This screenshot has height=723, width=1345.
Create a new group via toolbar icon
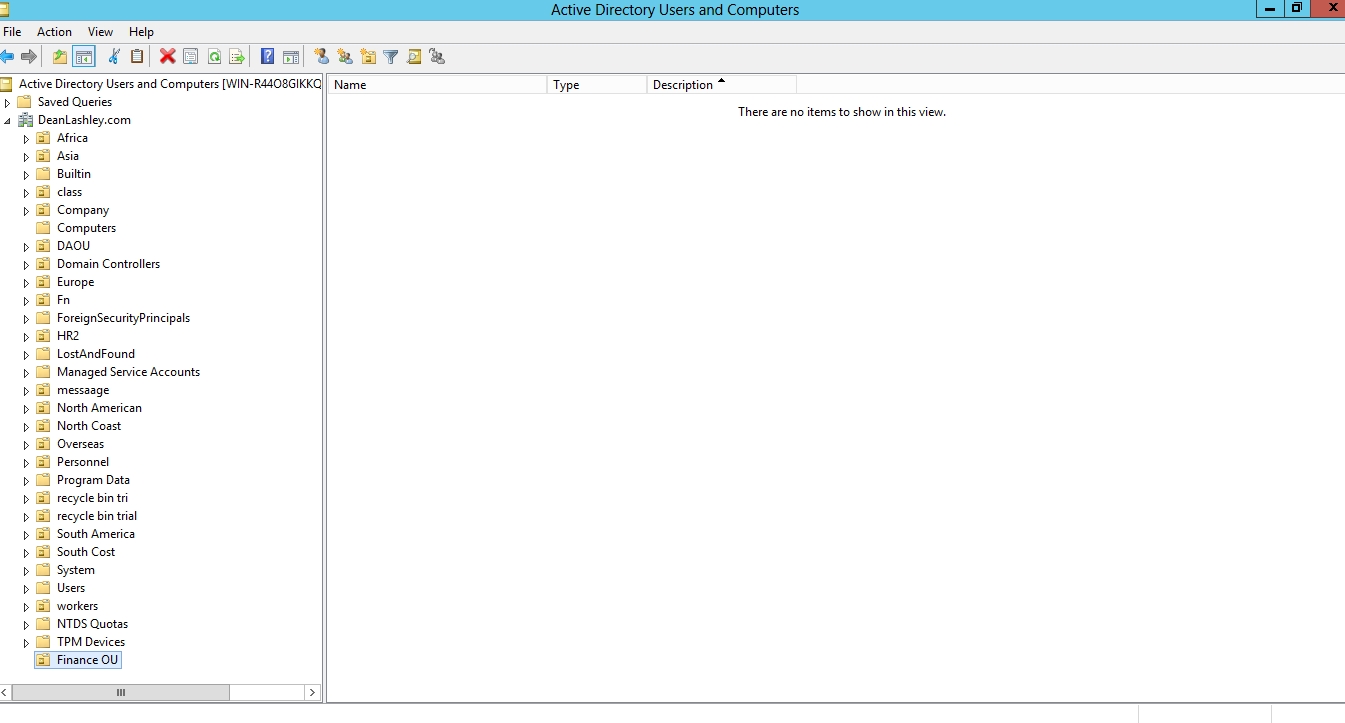click(345, 57)
